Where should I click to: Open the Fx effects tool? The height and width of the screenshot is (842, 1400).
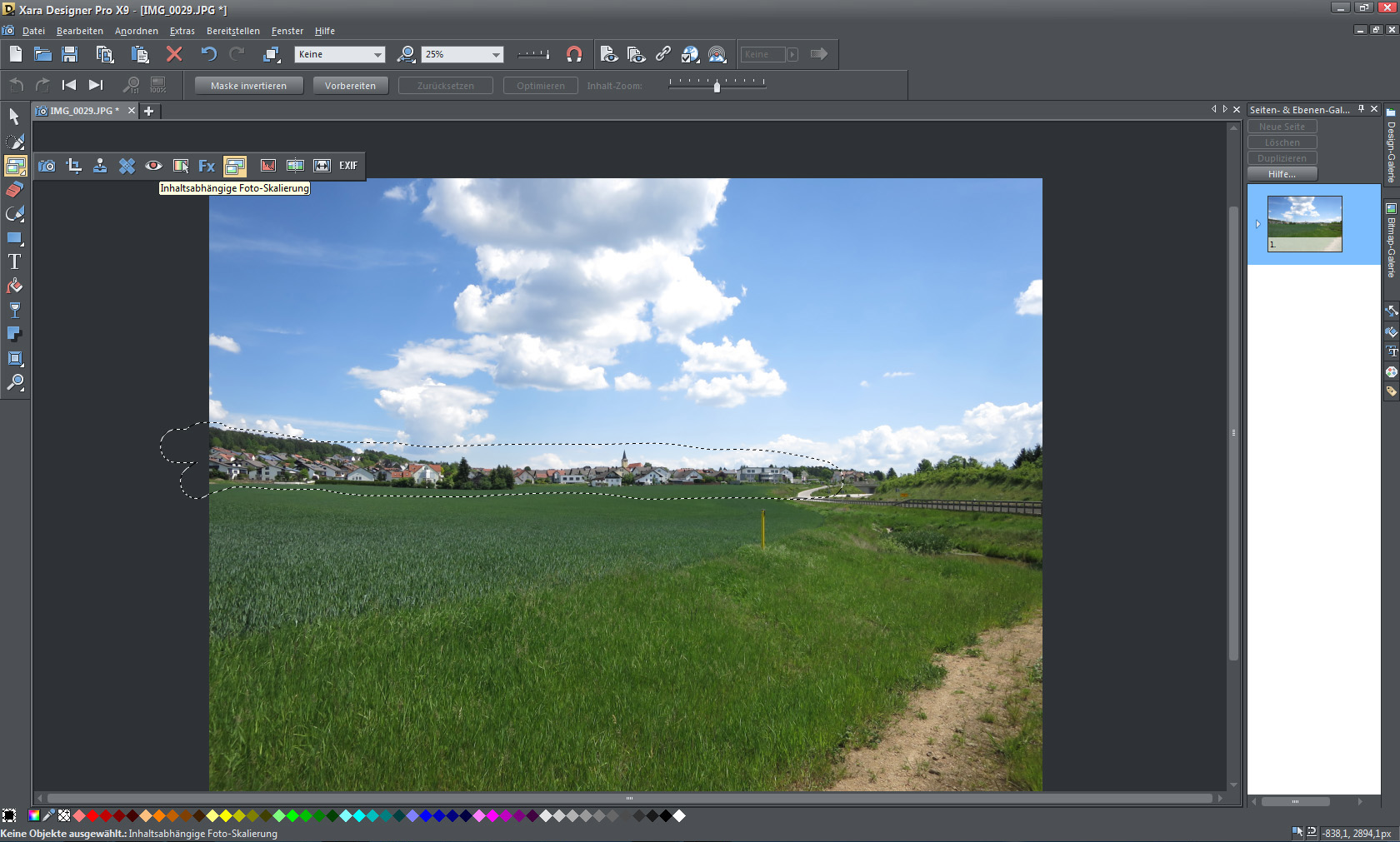[x=207, y=166]
